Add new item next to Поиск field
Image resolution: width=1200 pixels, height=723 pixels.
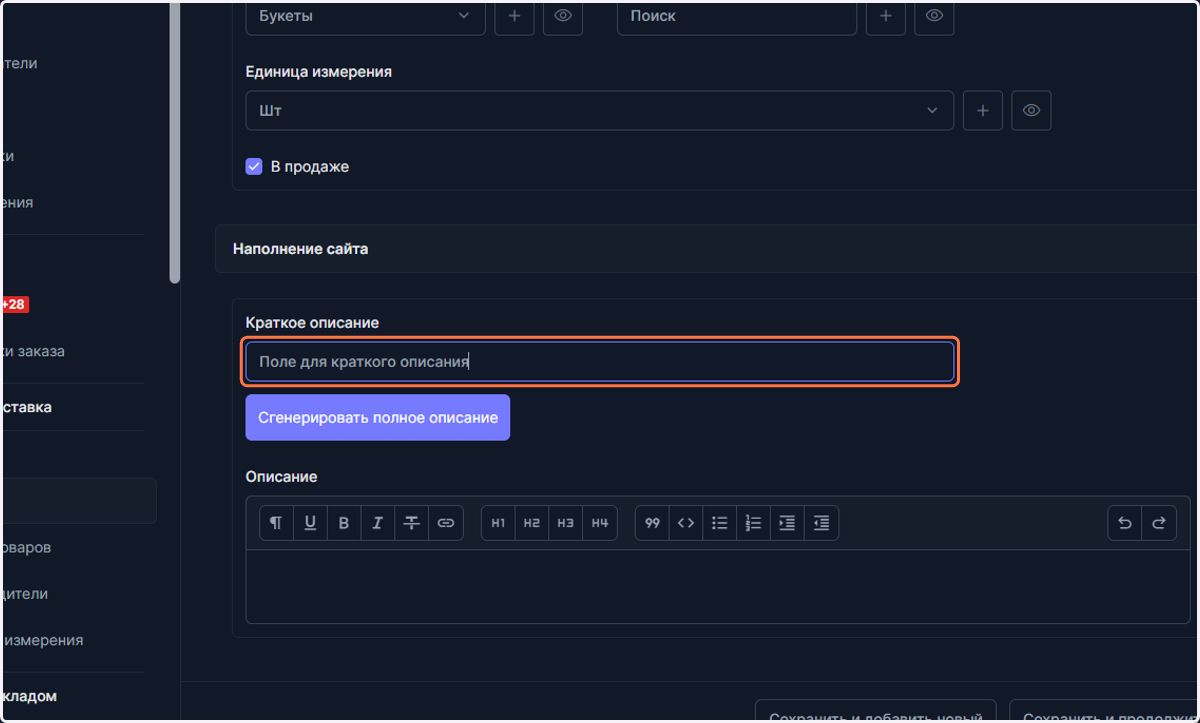(x=885, y=16)
